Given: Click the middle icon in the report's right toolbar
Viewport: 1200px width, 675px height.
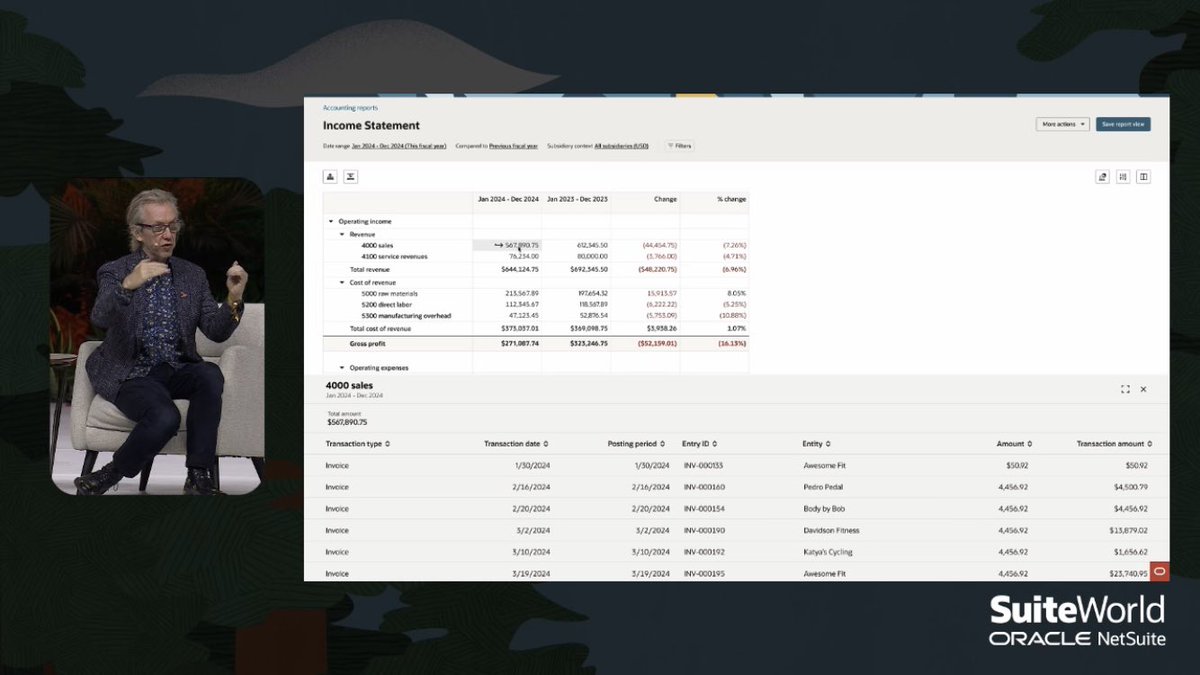Looking at the screenshot, I should pyautogui.click(x=1123, y=177).
